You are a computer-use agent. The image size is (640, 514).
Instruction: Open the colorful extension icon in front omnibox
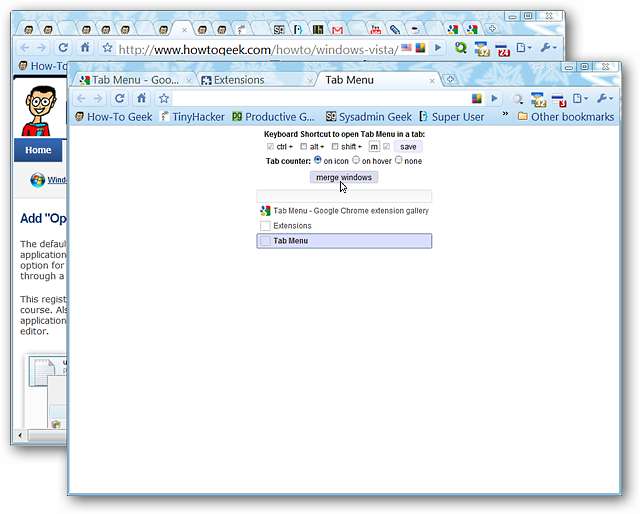tap(476, 98)
